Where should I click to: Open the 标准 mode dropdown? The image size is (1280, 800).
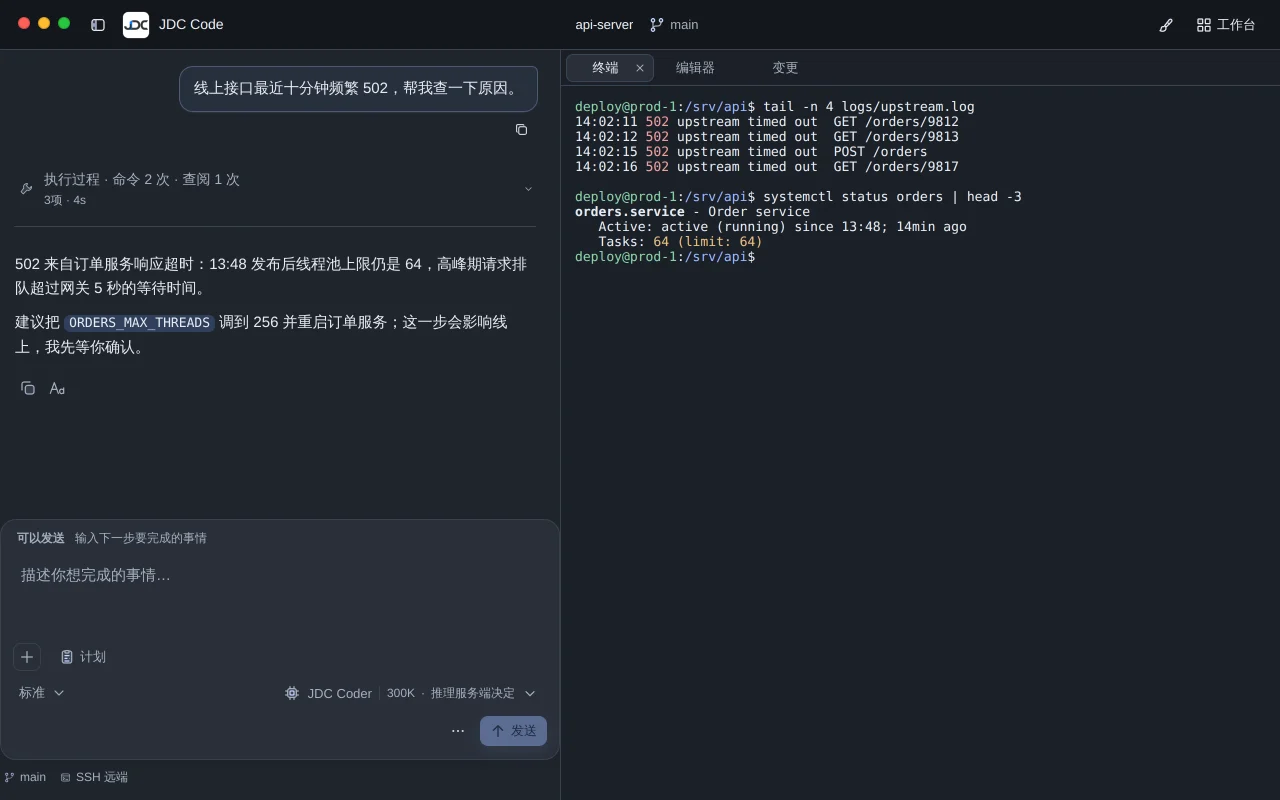(42, 693)
